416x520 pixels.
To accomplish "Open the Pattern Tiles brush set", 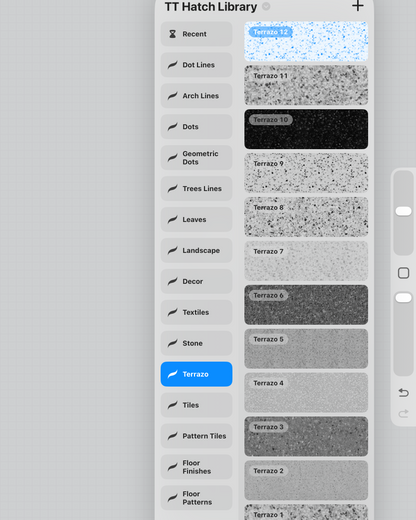I will click(x=196, y=436).
